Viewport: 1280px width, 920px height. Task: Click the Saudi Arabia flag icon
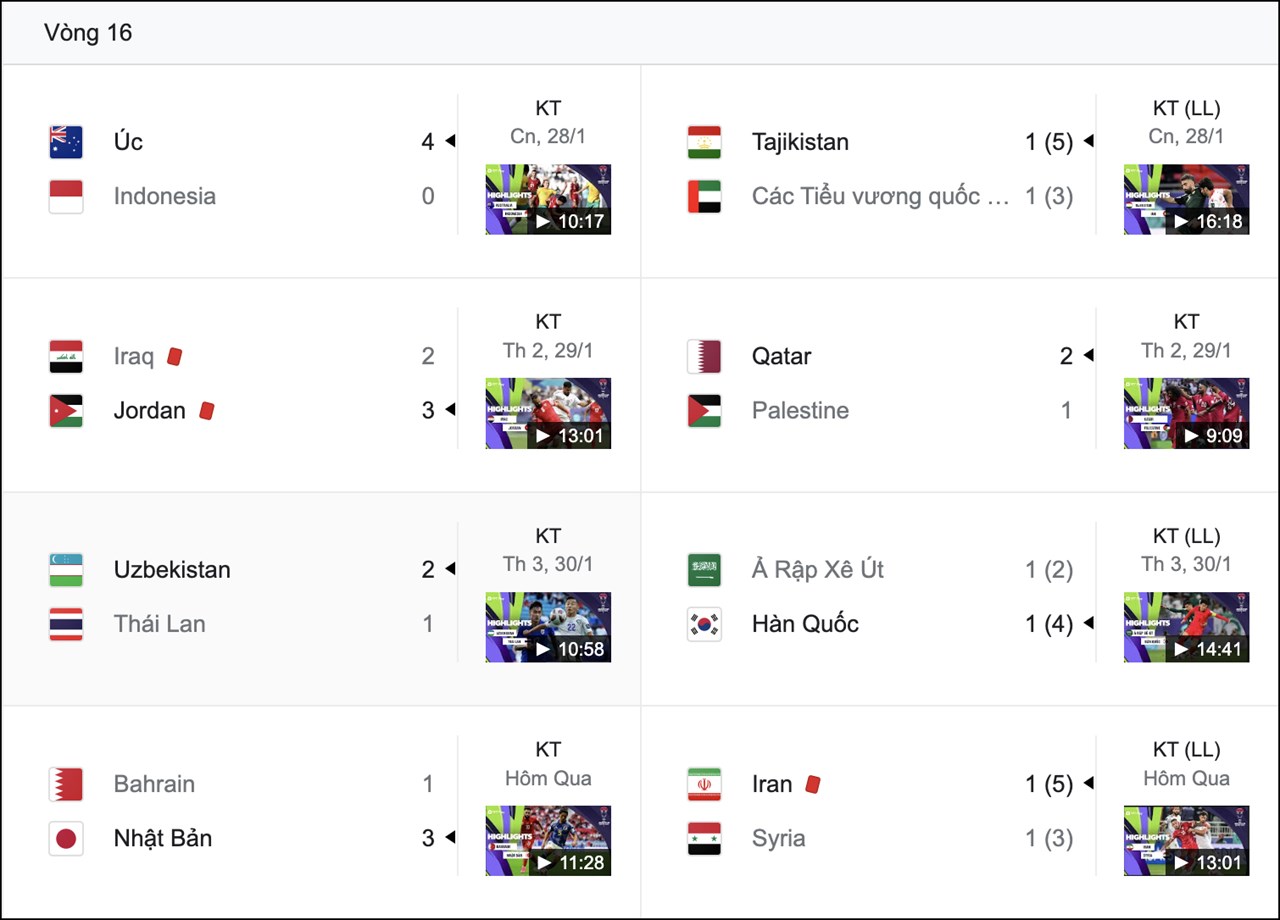(704, 570)
